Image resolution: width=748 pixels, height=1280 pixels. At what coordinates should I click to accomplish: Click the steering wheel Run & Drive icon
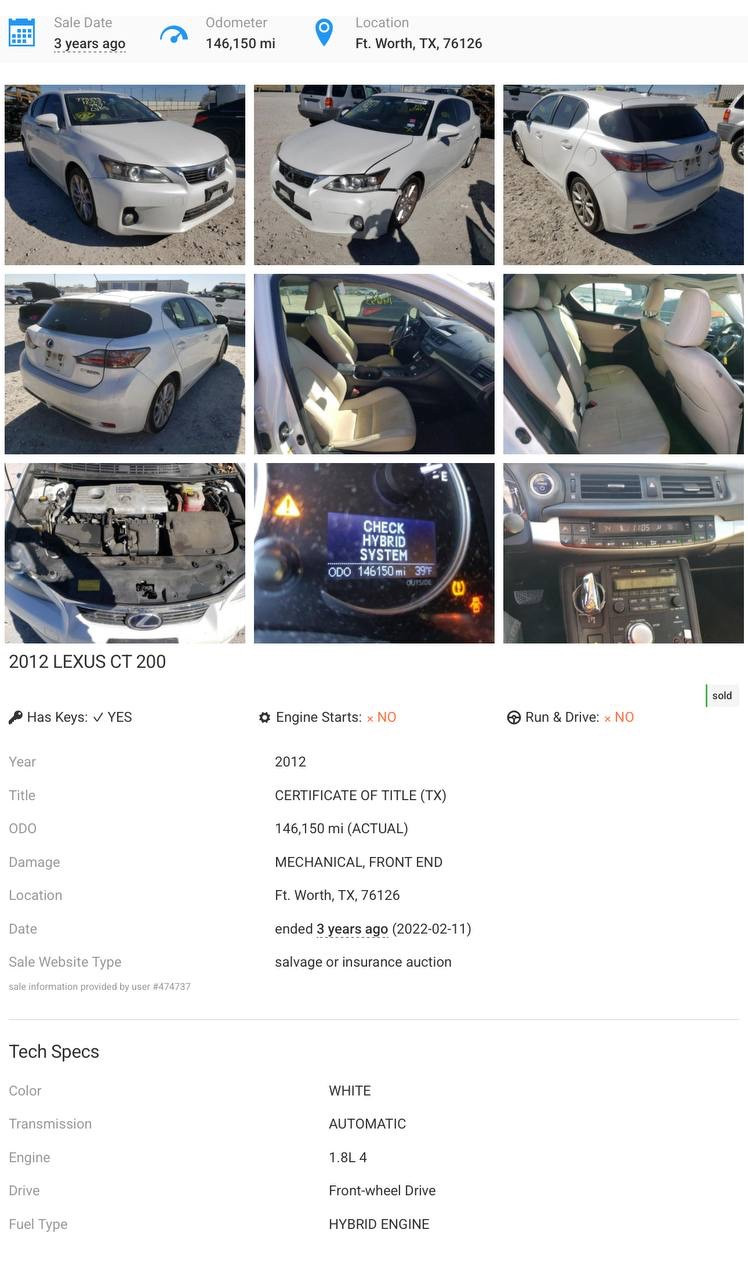point(514,717)
